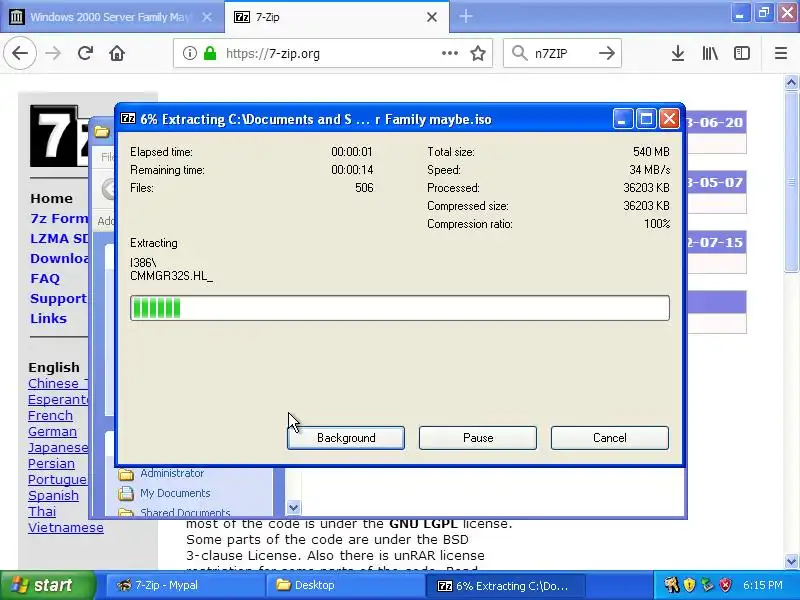Cancel the extraction
The image size is (800, 600).
[x=610, y=438]
